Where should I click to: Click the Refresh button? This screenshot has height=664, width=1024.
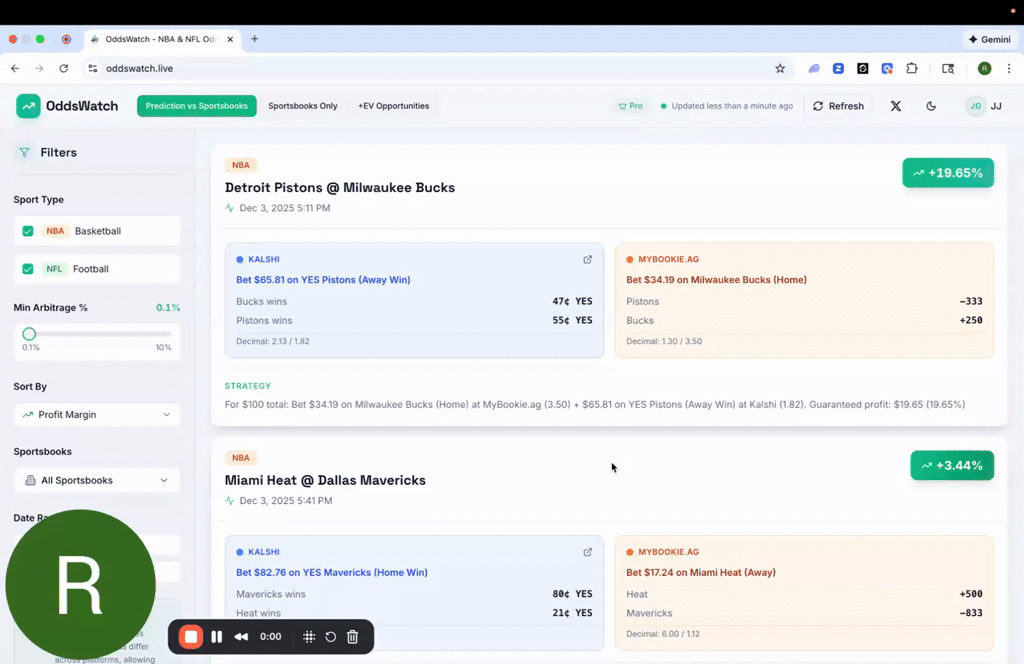838,106
